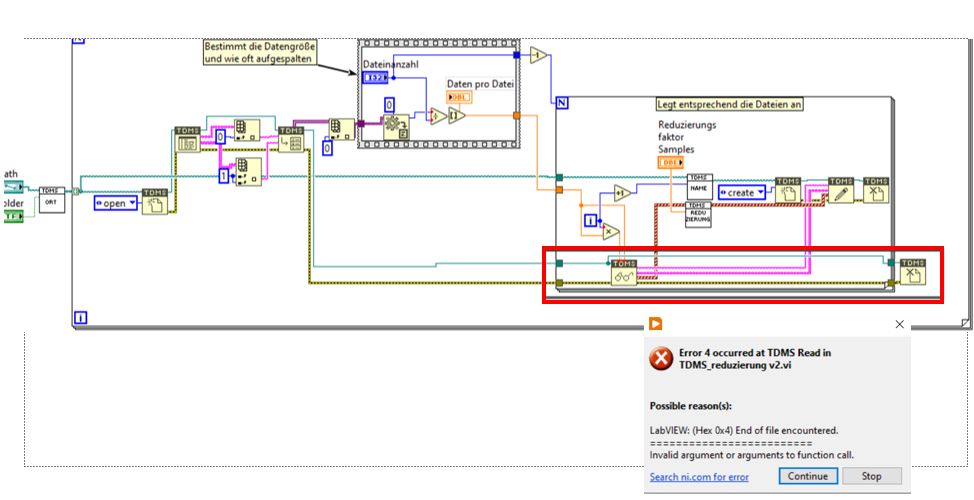Open the 'open' enum constant dropdown
The height and width of the screenshot is (500, 974).
116,203
